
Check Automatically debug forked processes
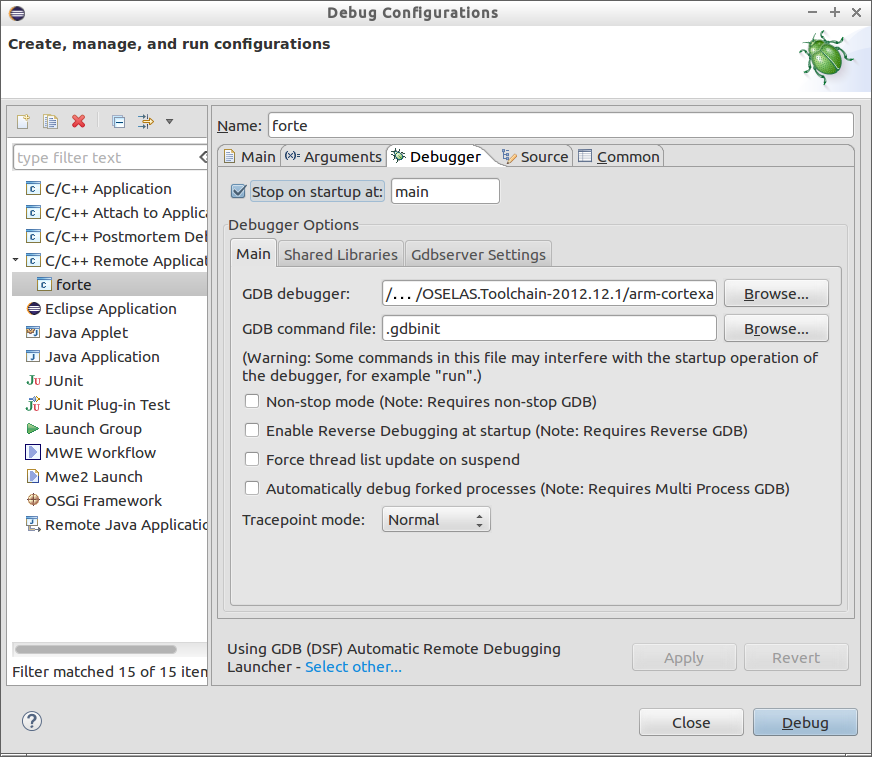pyautogui.click(x=252, y=488)
